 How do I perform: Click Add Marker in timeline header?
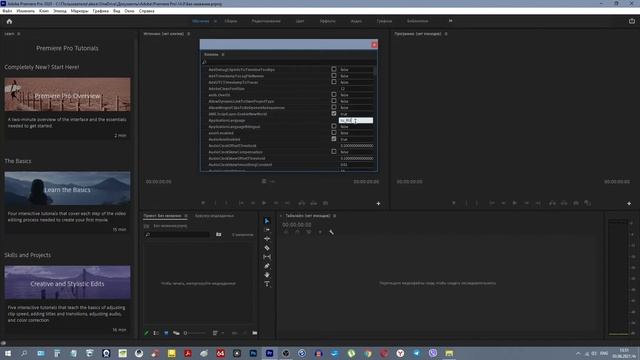click(x=320, y=232)
